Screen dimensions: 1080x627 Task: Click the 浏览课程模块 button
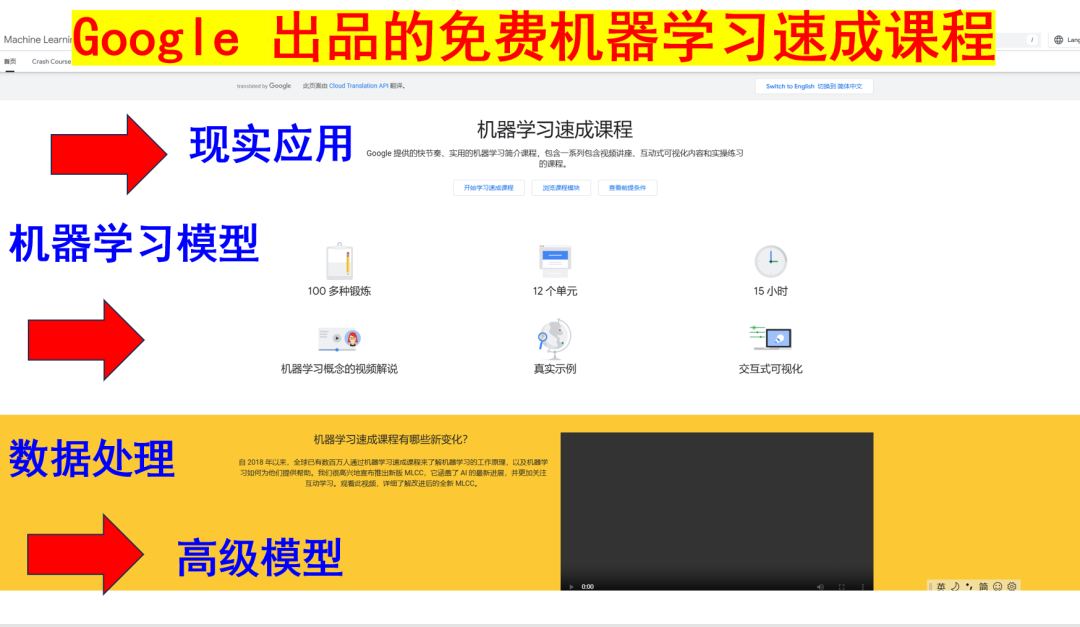point(561,188)
